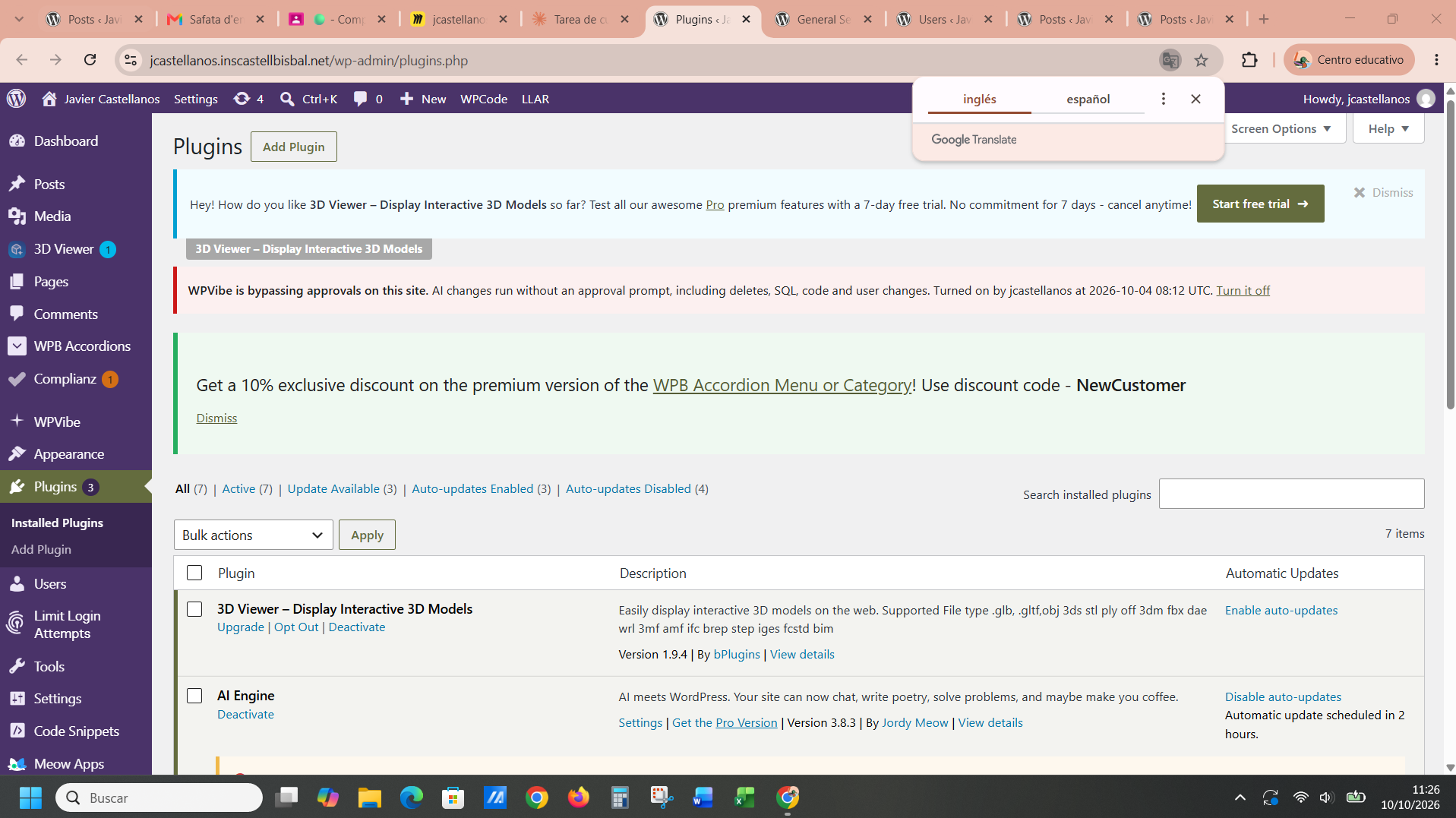Click the Ctrl+K search icon
This screenshot has height=818, width=1456.
308,99
